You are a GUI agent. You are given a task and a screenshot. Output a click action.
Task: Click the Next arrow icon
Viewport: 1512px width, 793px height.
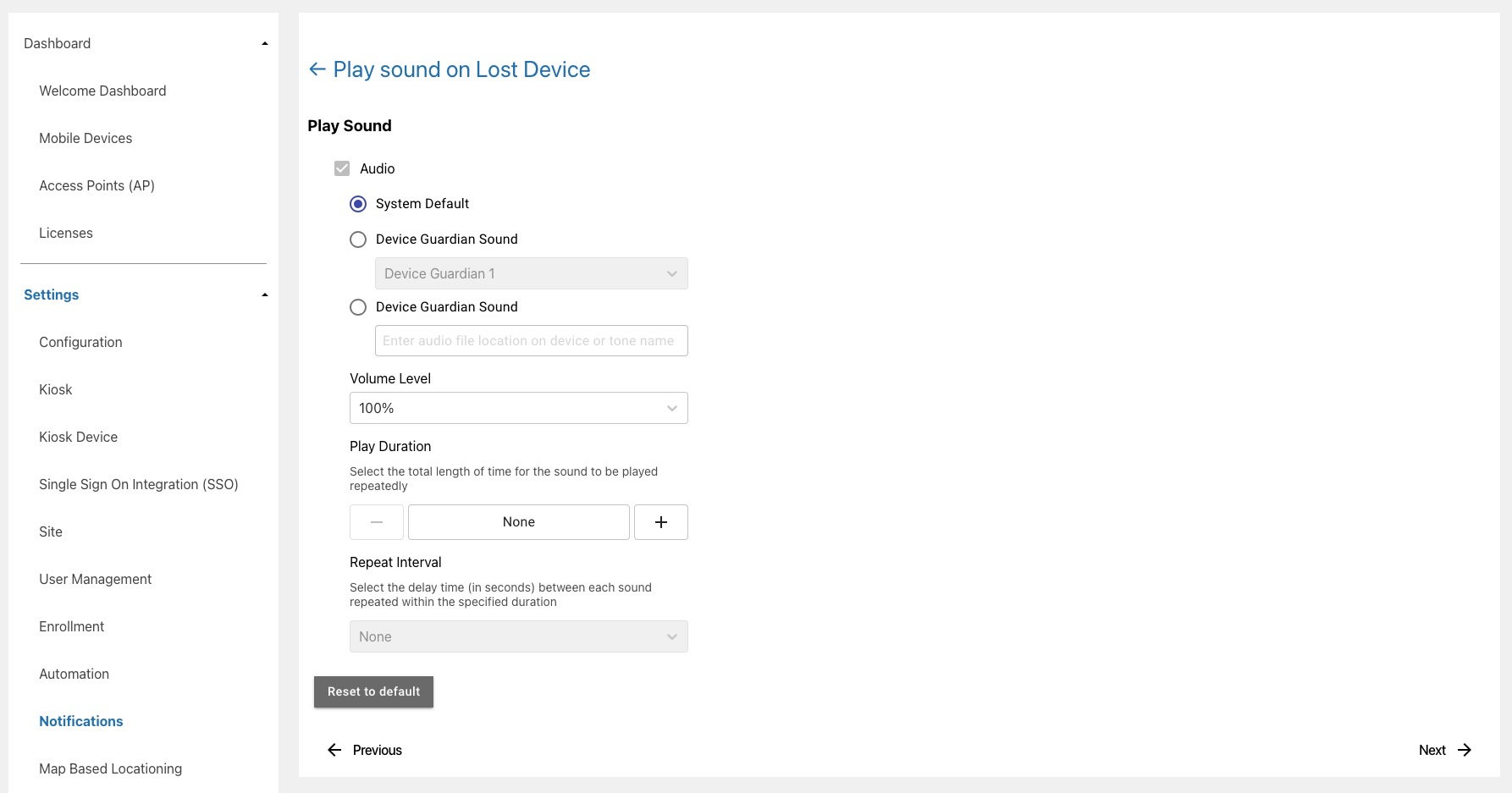[1465, 750]
